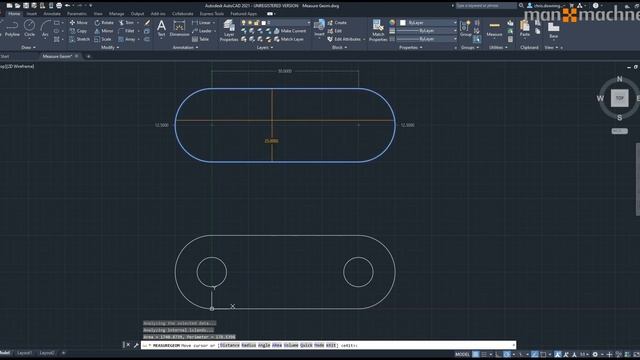Click the object color wheel swatch in Properties

(392, 23)
